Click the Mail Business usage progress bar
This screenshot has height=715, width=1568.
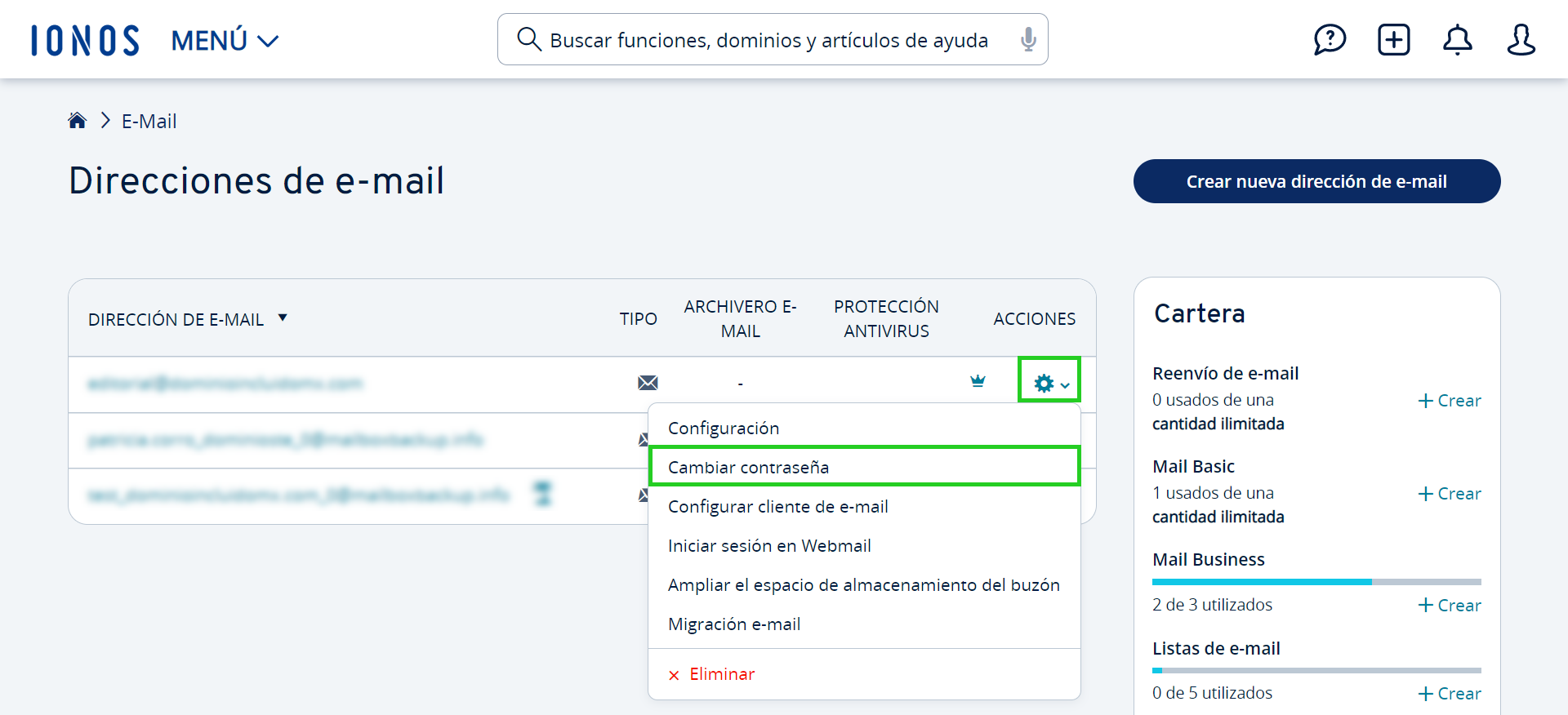[x=1316, y=582]
